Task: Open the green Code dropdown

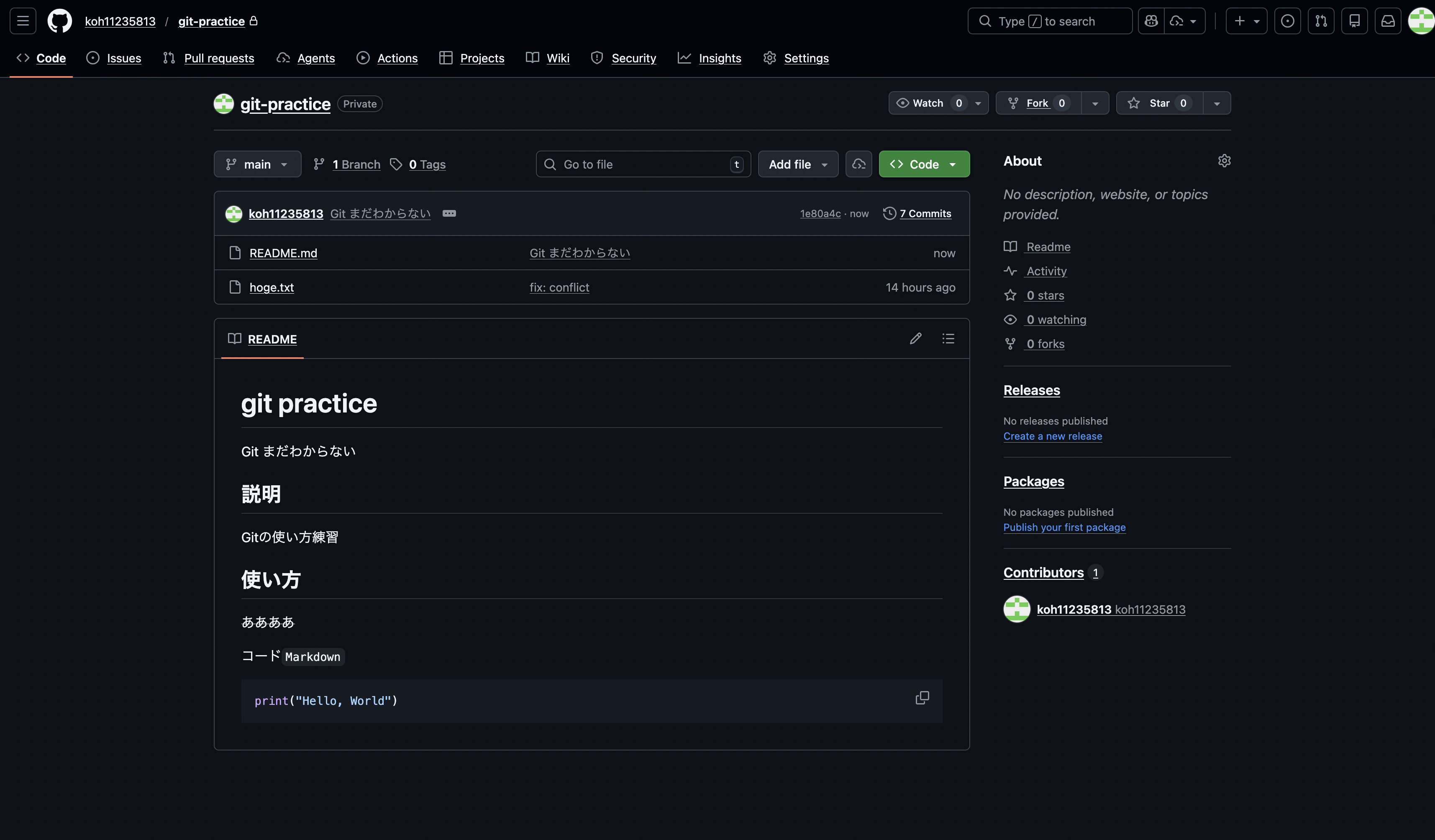Action: point(924,164)
